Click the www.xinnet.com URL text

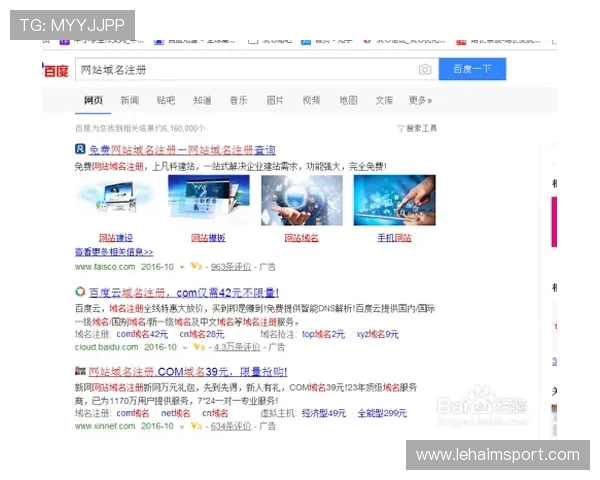105,426
